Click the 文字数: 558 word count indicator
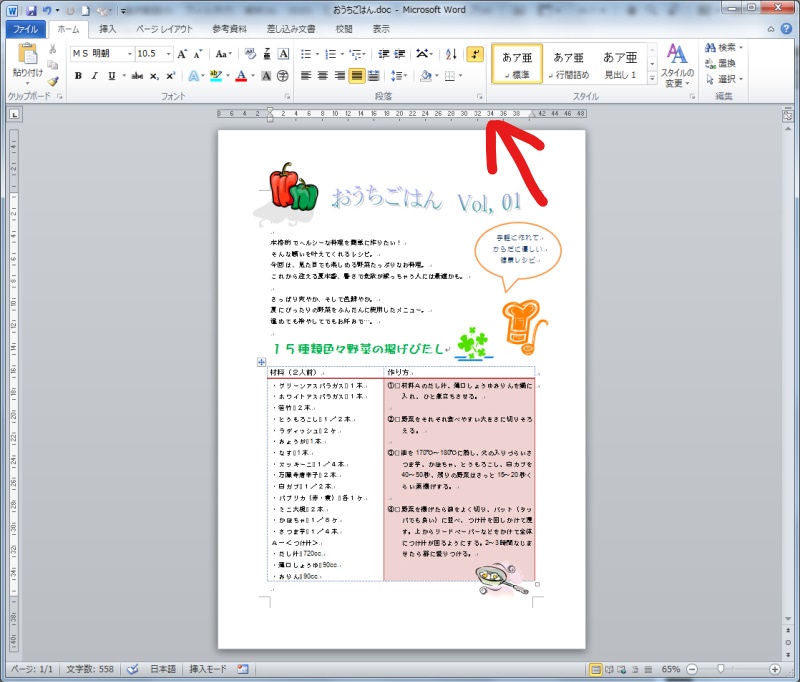The image size is (800, 682). (91, 668)
